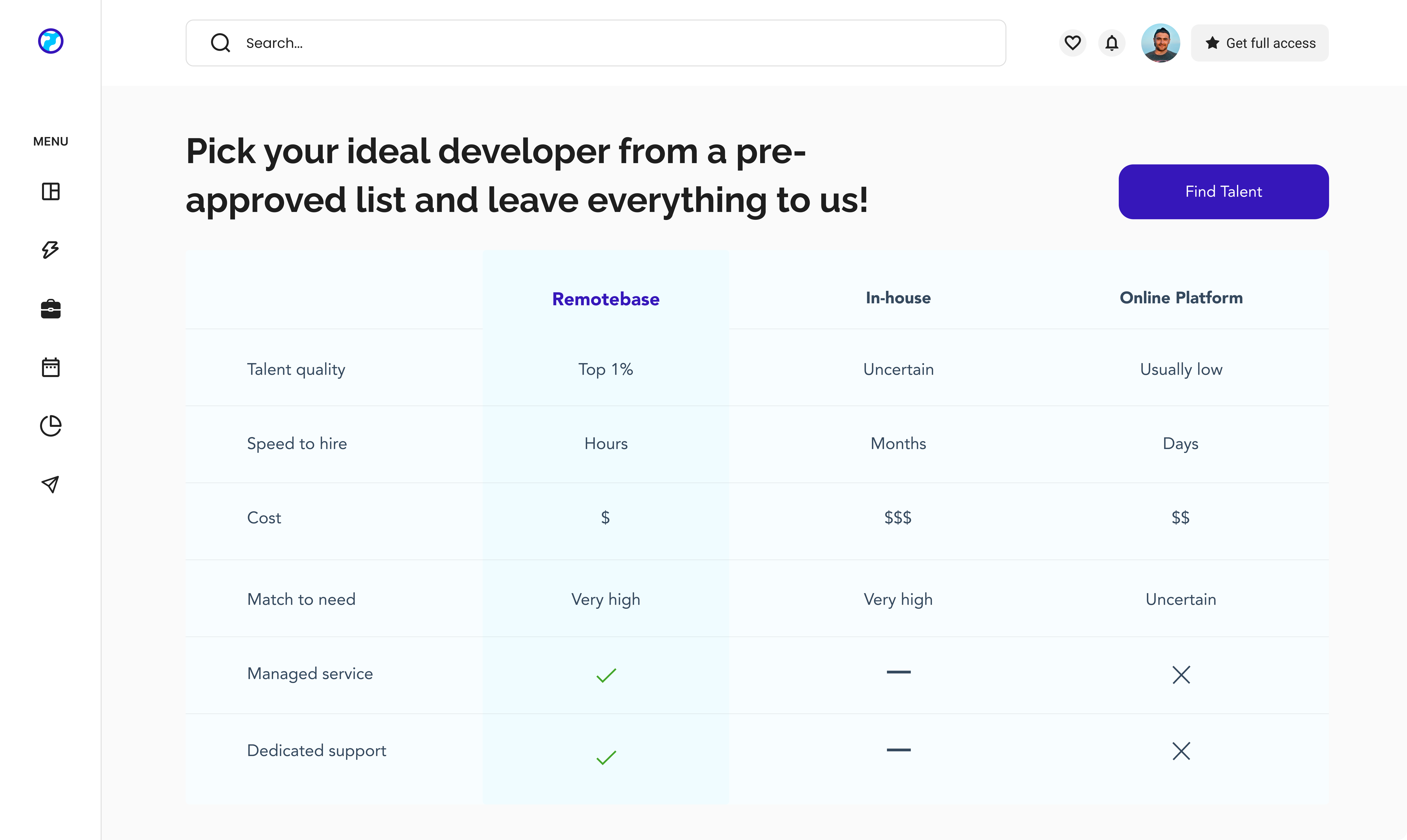The height and width of the screenshot is (840, 1407).
Task: Click the In-house dash for Dedicated support
Action: 899,750
